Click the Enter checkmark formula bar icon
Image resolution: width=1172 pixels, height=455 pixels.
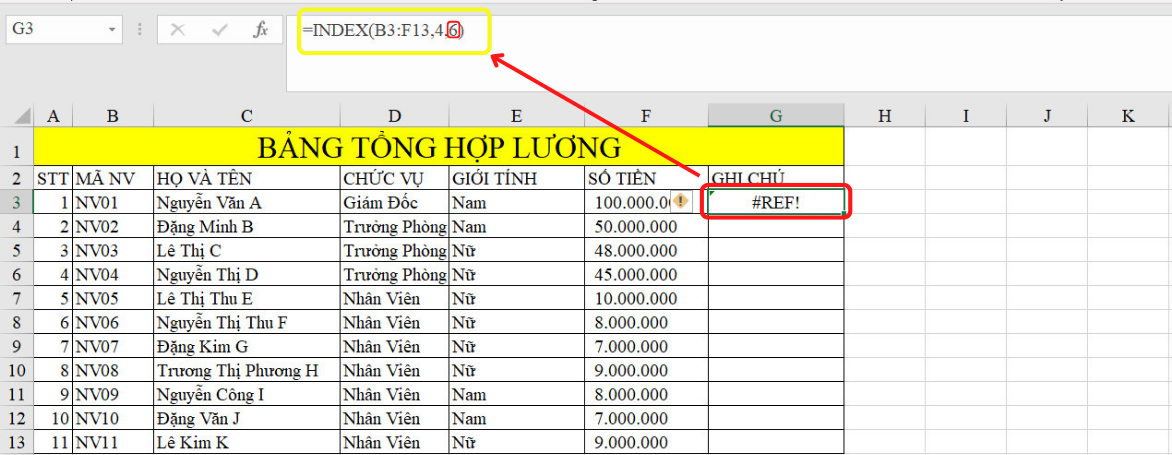pos(220,30)
